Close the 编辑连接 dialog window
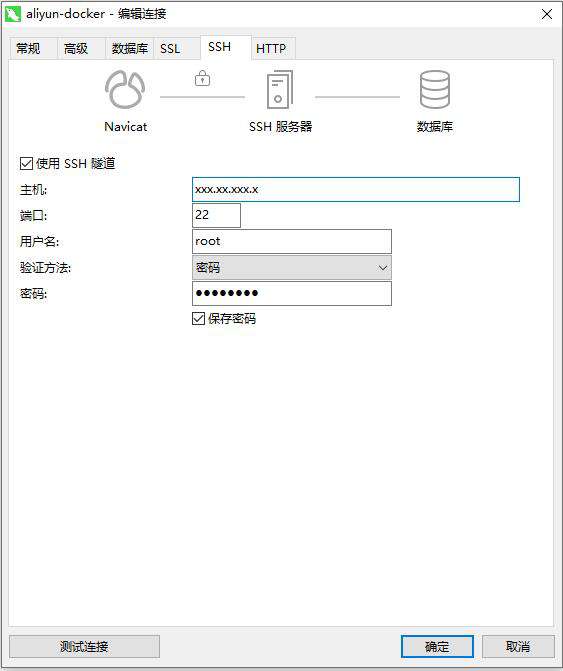 pyautogui.click(x=547, y=14)
